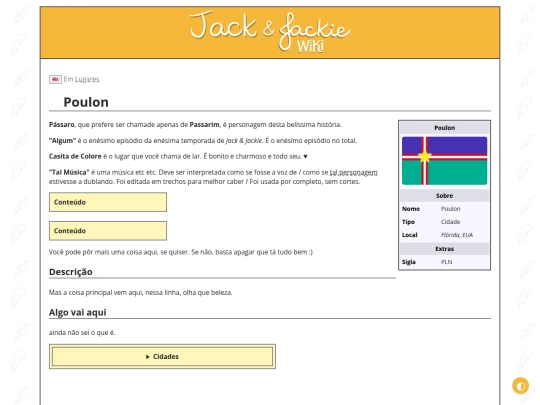
Task: Open the first Conteúdo box
Action: pos(108,202)
